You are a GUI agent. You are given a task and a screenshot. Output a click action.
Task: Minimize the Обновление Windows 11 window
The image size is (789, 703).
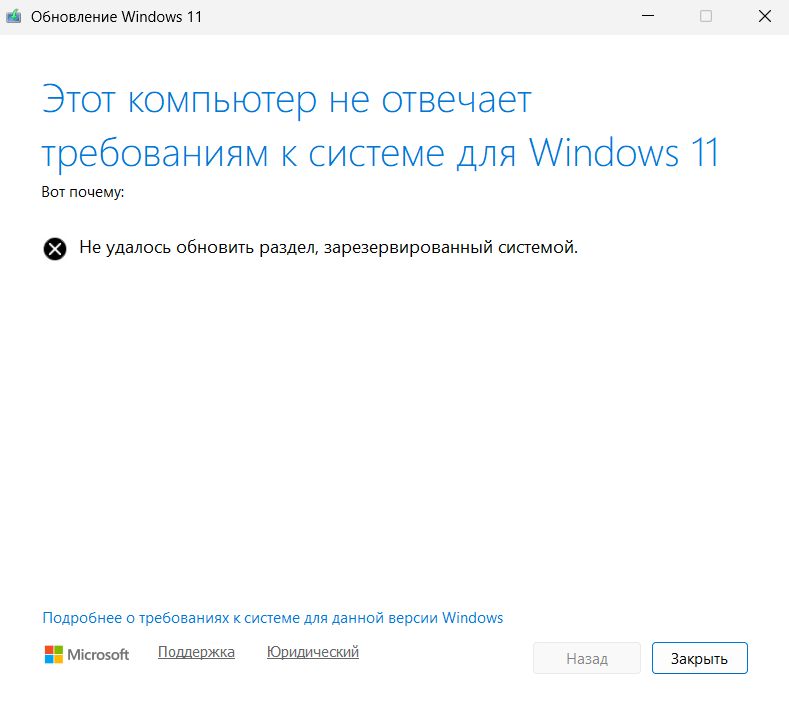pyautogui.click(x=648, y=16)
